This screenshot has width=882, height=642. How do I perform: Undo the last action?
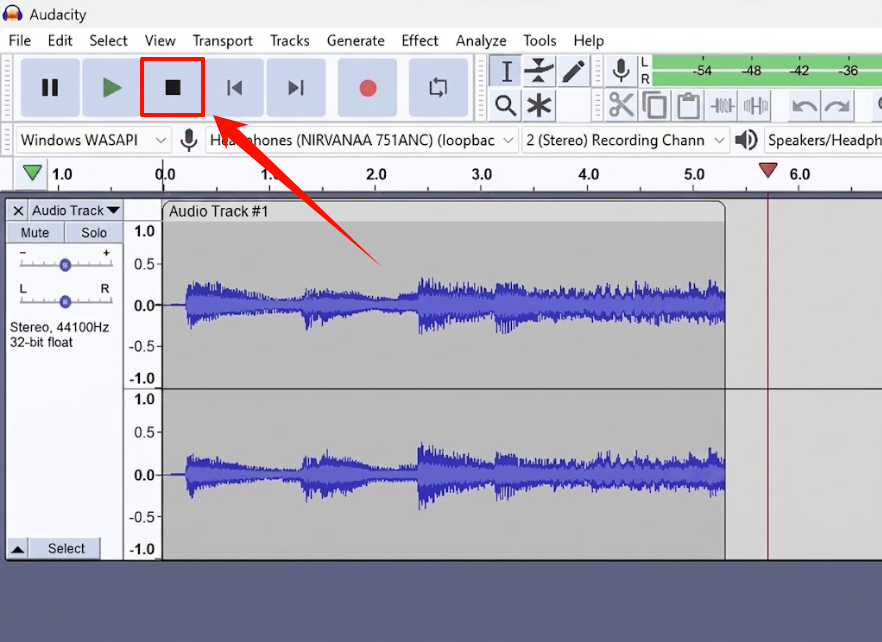click(804, 105)
